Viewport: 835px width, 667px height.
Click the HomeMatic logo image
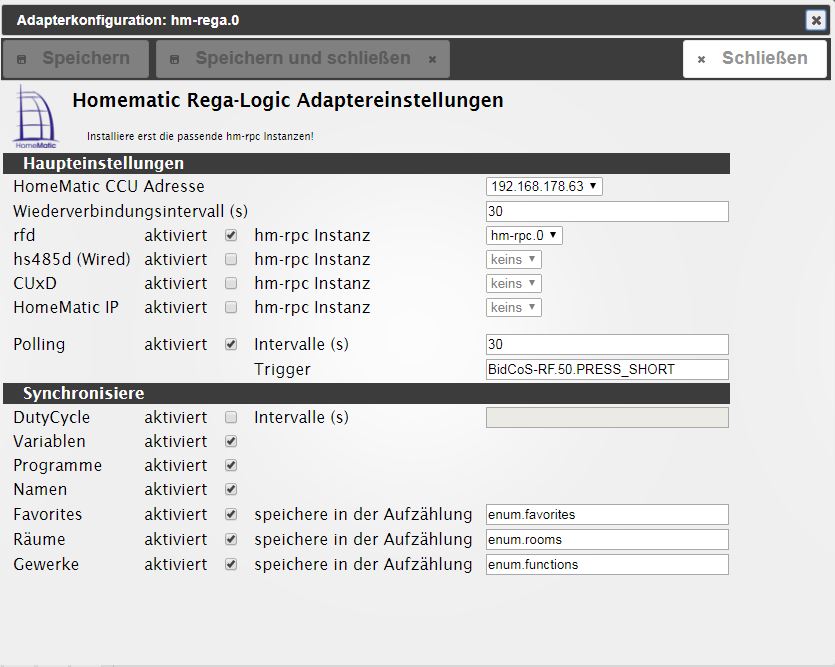pos(35,117)
